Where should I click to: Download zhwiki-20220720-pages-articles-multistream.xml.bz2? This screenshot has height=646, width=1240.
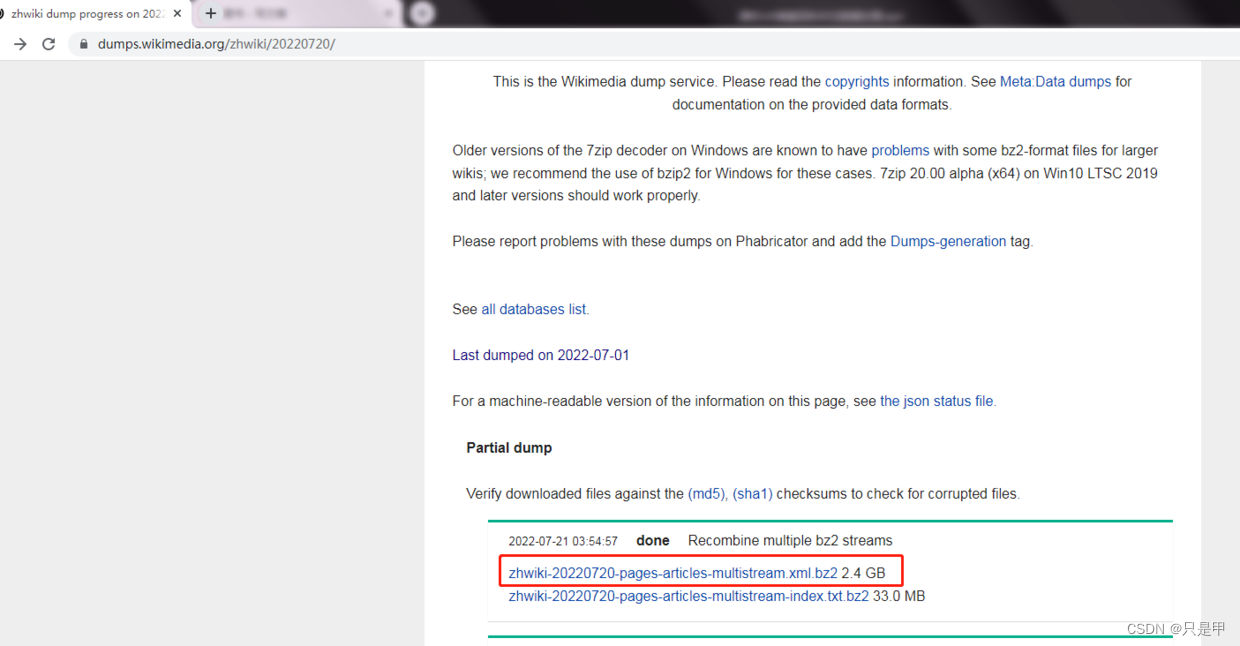(x=673, y=574)
